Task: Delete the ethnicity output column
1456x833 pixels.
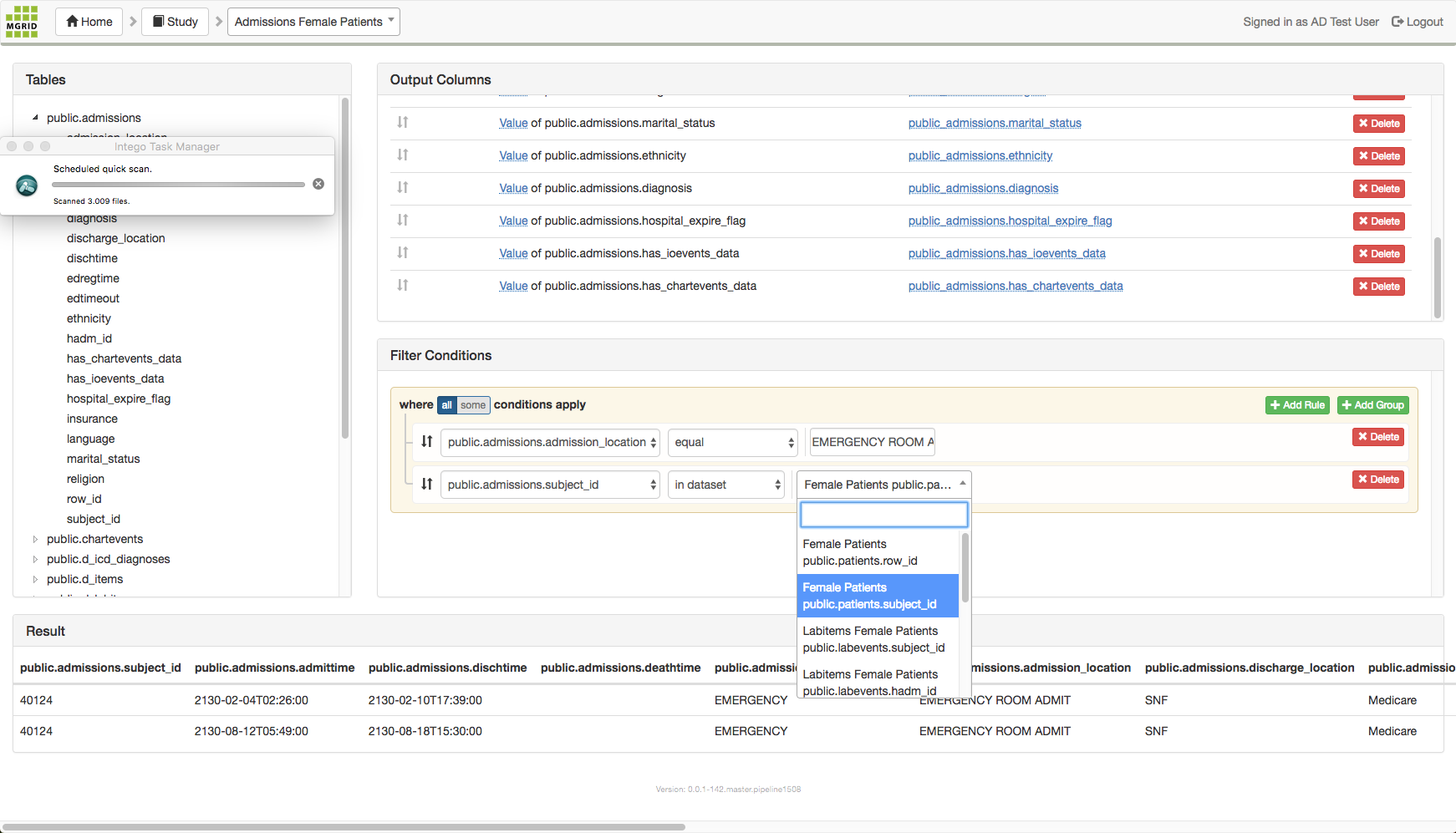Action: coord(1379,156)
